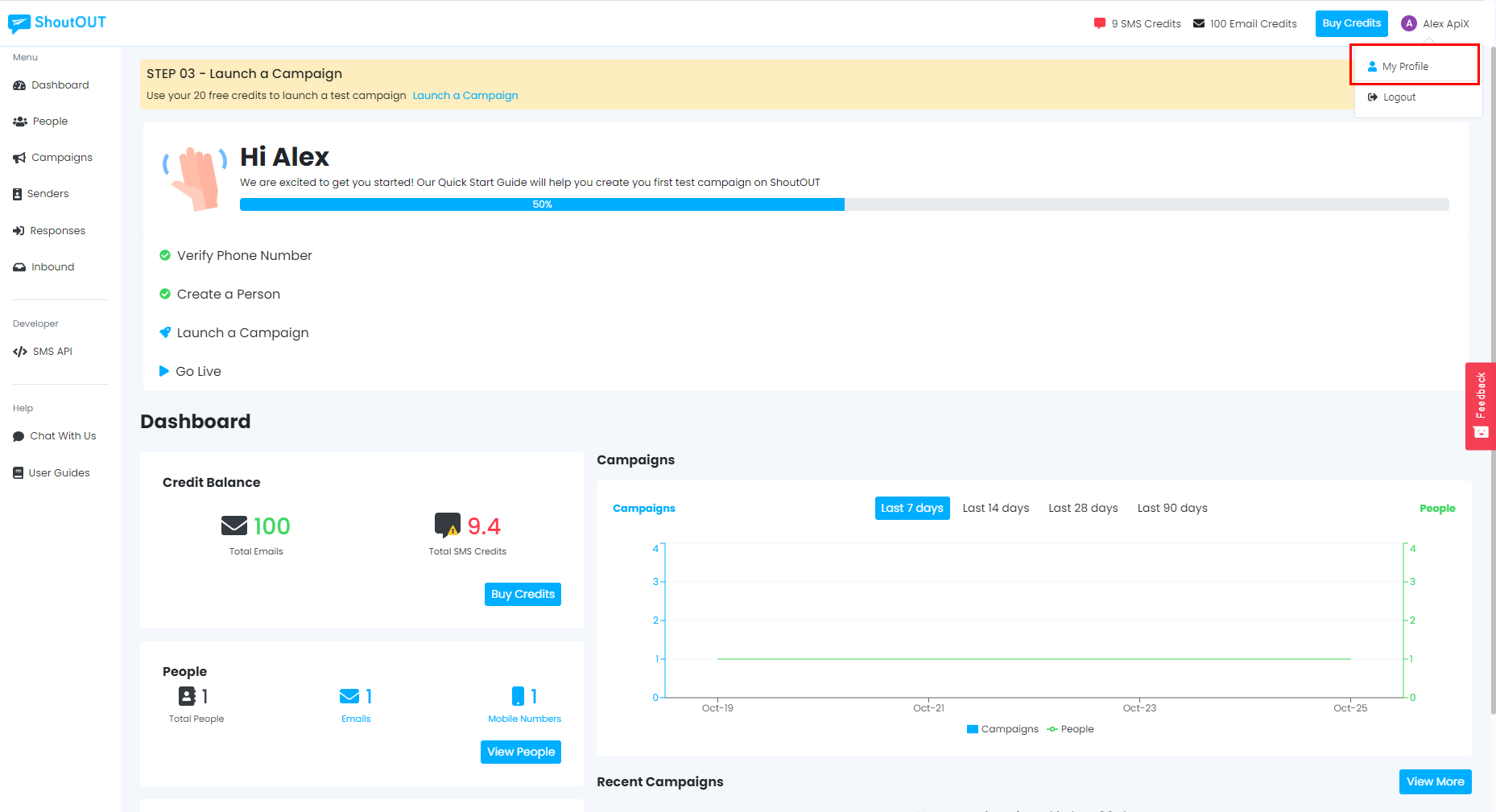Toggle Campaigns series in chart legend
Viewport: 1496px width, 812px height.
pos(1002,729)
